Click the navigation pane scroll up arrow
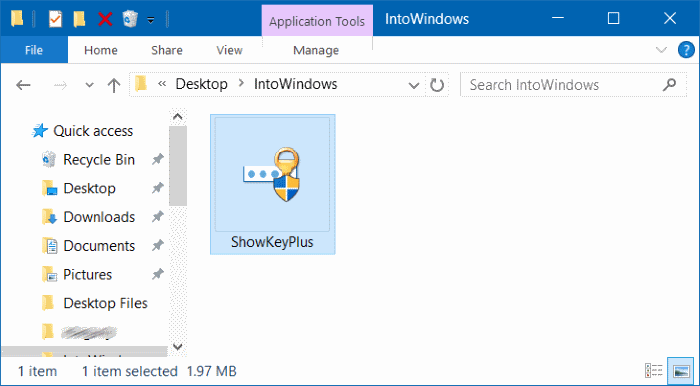Screen dimensions: 700x386 [178, 117]
